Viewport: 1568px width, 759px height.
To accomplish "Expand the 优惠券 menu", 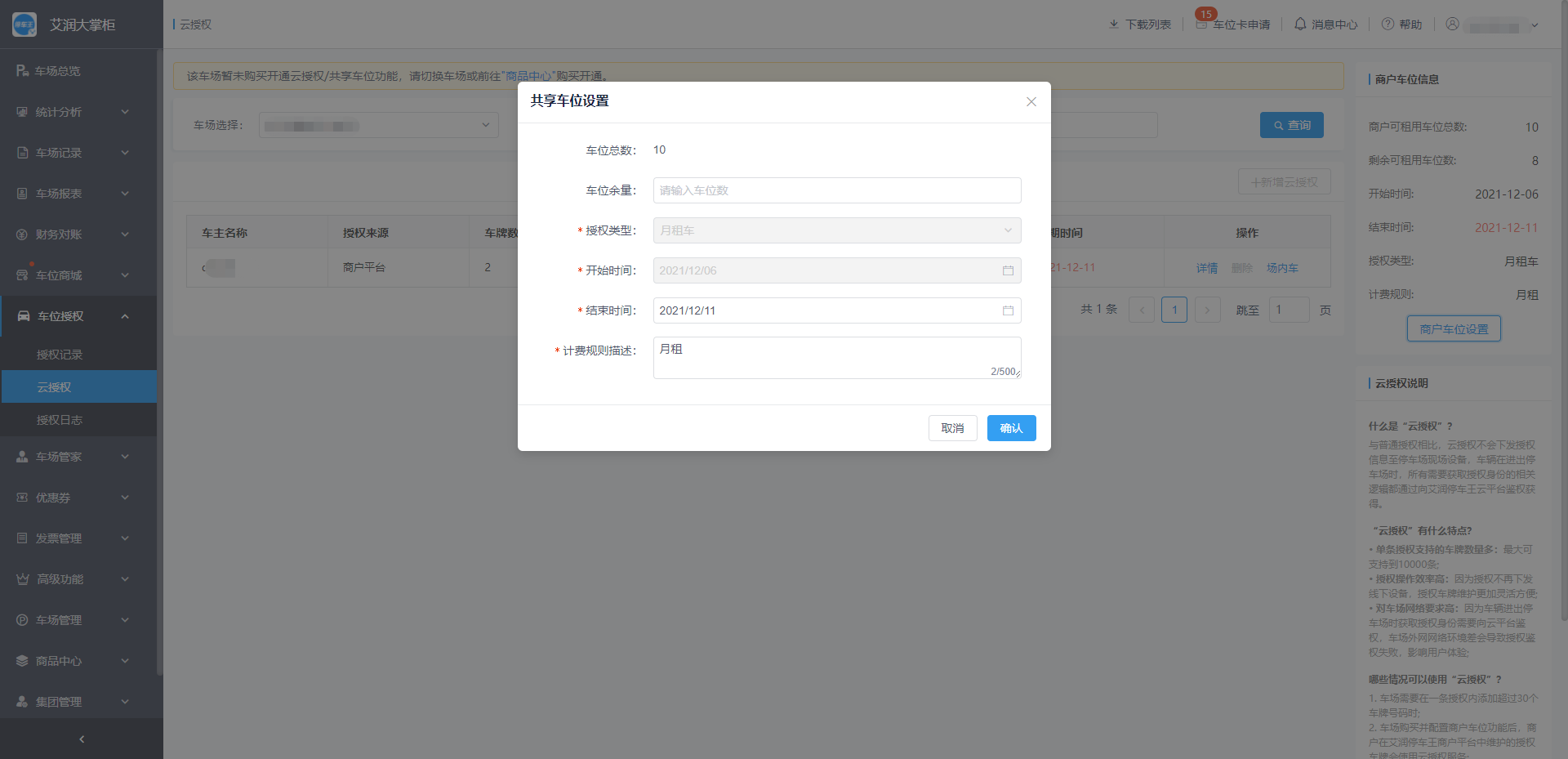I will 78,498.
